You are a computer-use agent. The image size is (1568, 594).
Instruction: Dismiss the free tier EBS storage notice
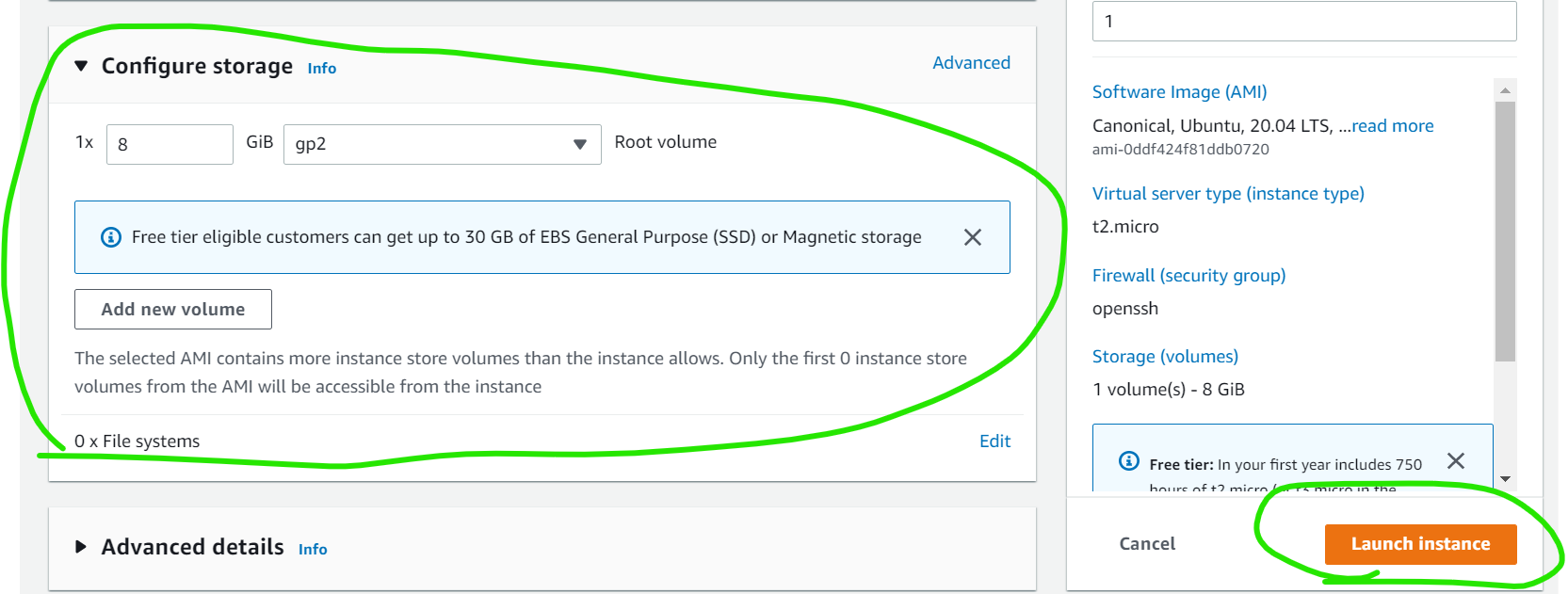coord(973,237)
